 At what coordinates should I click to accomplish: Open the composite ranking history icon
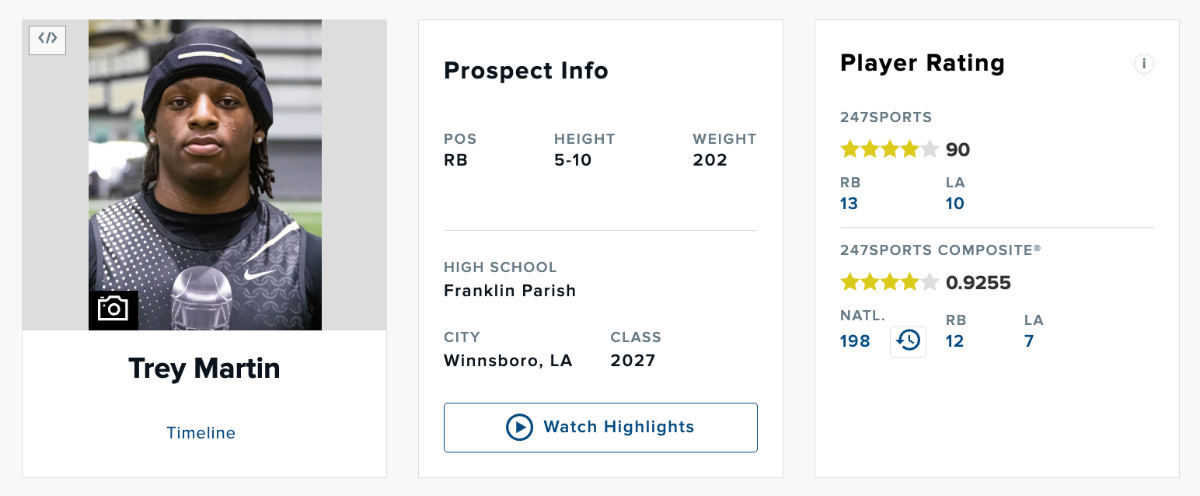click(908, 341)
